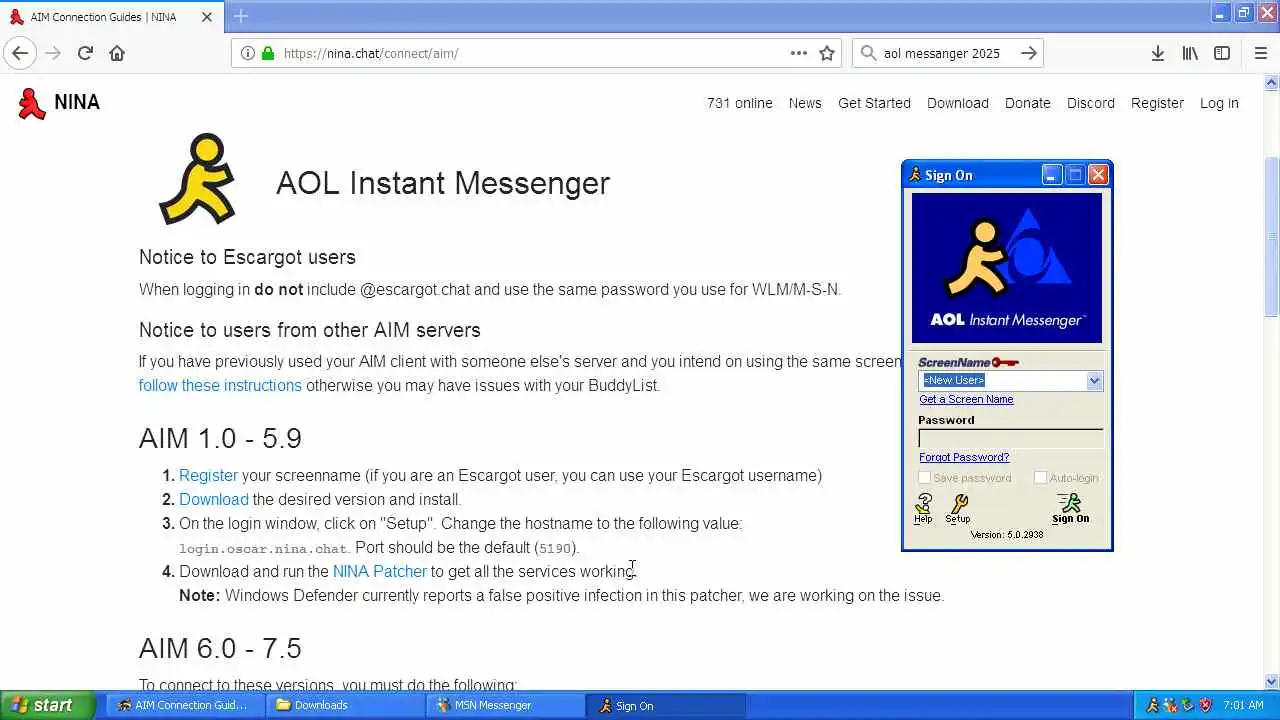Open the page actions three-dot menu
The height and width of the screenshot is (720, 1280).
coord(799,53)
